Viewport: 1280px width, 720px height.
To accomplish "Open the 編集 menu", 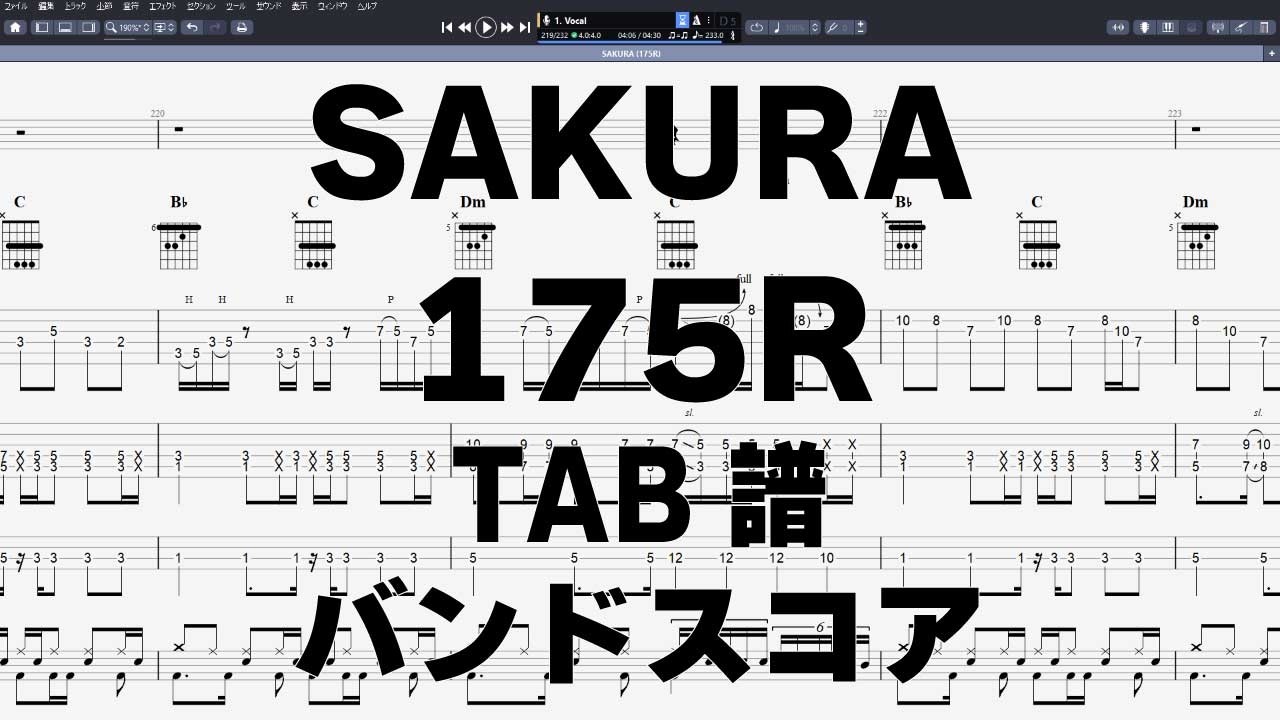I will pyautogui.click(x=46, y=6).
